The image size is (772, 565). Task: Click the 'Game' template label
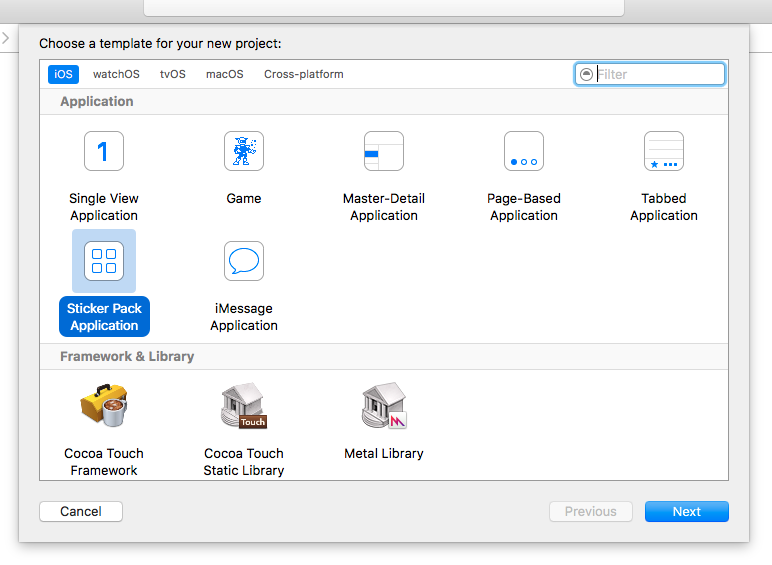(x=244, y=198)
